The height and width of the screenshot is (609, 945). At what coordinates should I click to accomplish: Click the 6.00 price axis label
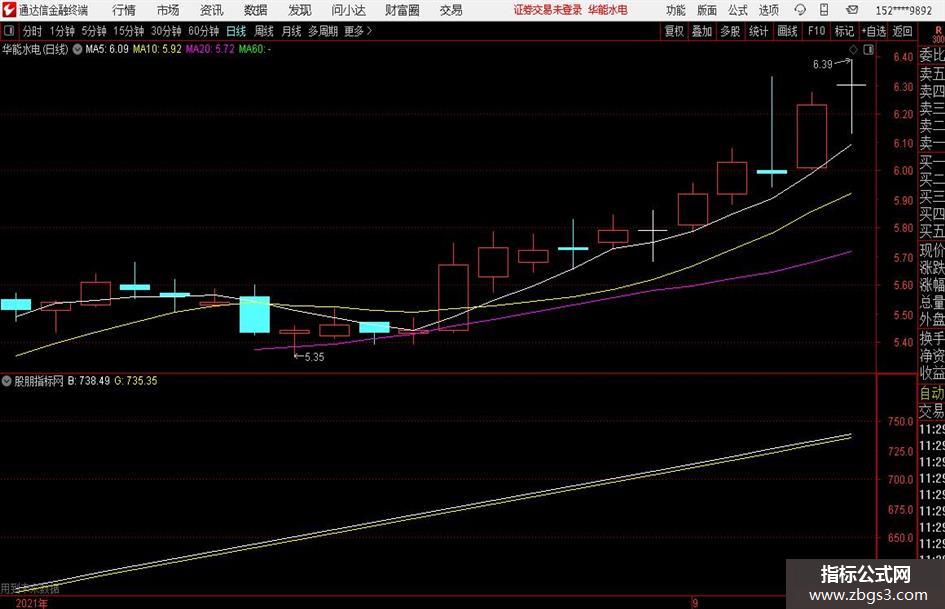coord(903,171)
